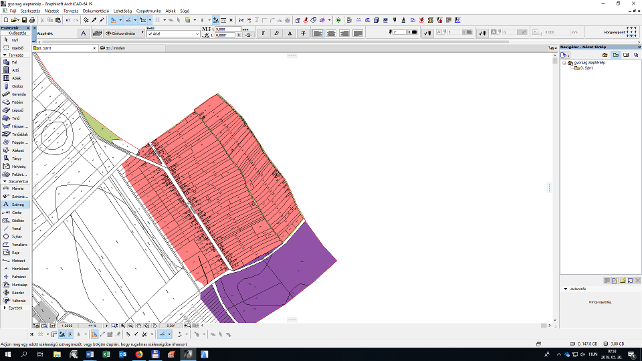642x361 pixels.
Task: Click the Undo icon in toolbar
Action: (68, 20)
